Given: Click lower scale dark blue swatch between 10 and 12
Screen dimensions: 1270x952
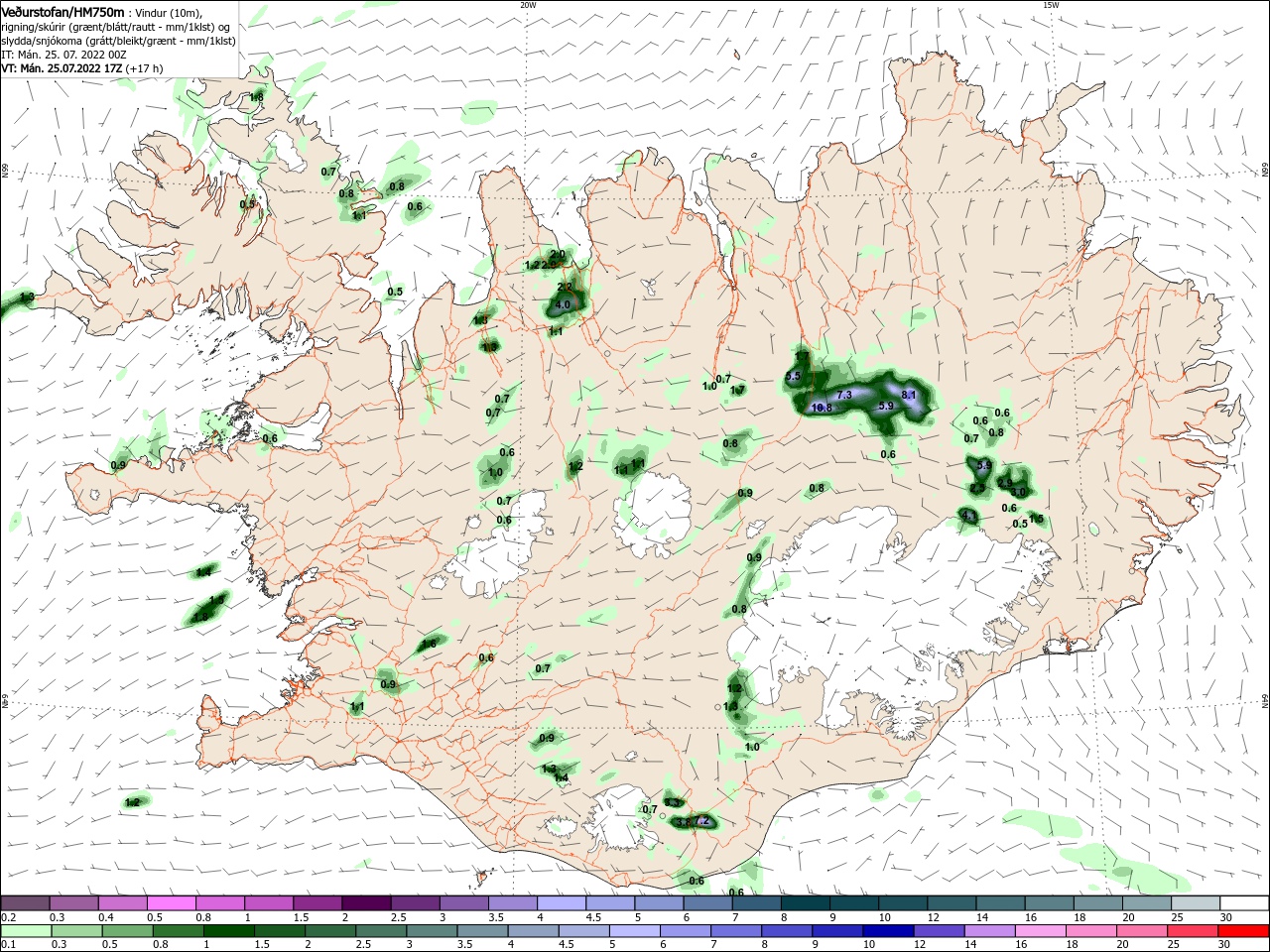Looking at the screenshot, I should pos(889,930).
